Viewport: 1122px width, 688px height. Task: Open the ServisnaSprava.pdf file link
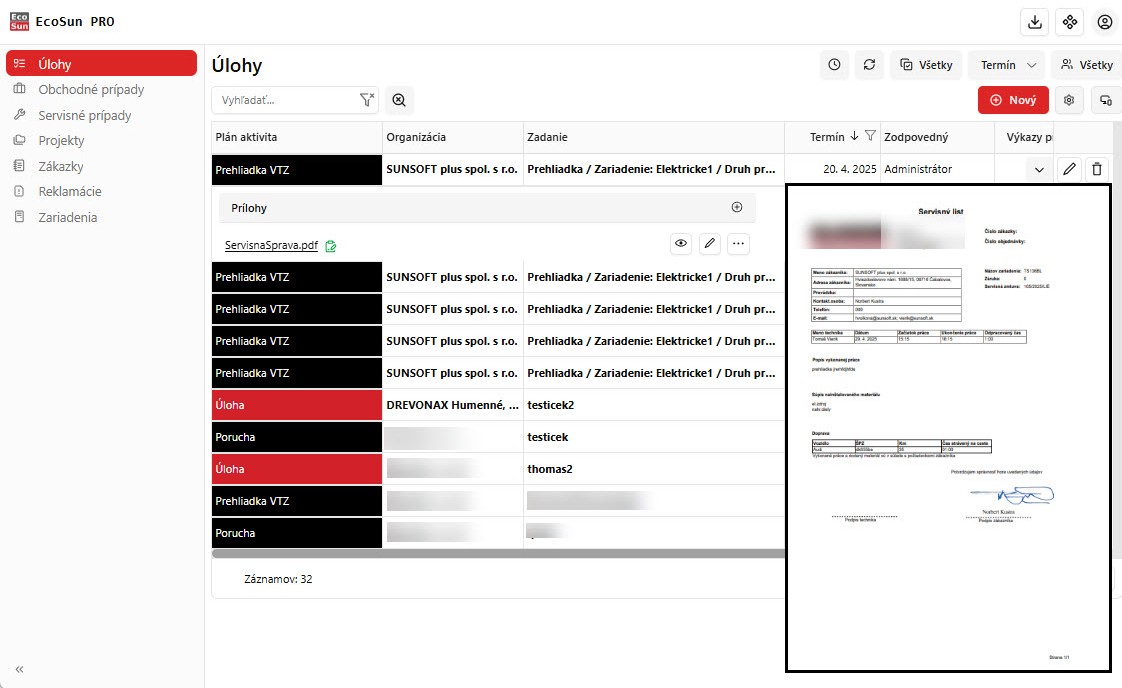(271, 245)
